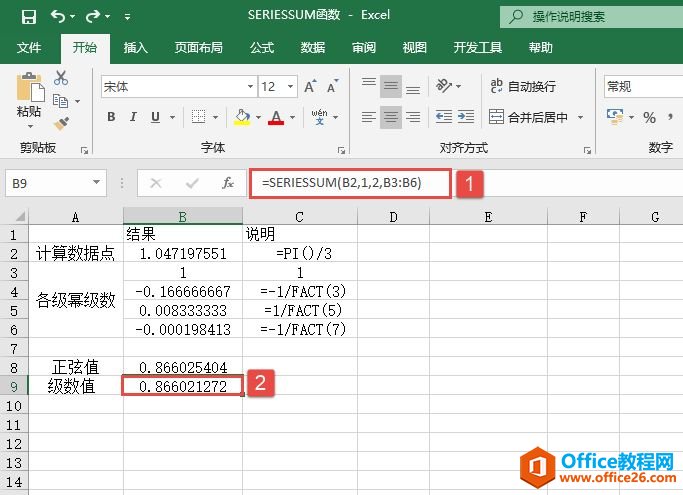This screenshot has height=495, width=683.
Task: Select cell B8 value 0.866025404
Action: [x=183, y=367]
